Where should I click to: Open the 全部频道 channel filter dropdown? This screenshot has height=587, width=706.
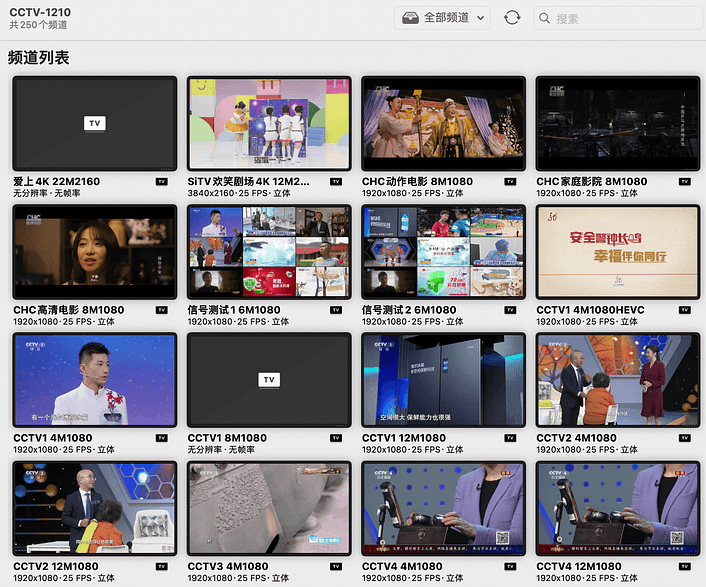coord(442,18)
